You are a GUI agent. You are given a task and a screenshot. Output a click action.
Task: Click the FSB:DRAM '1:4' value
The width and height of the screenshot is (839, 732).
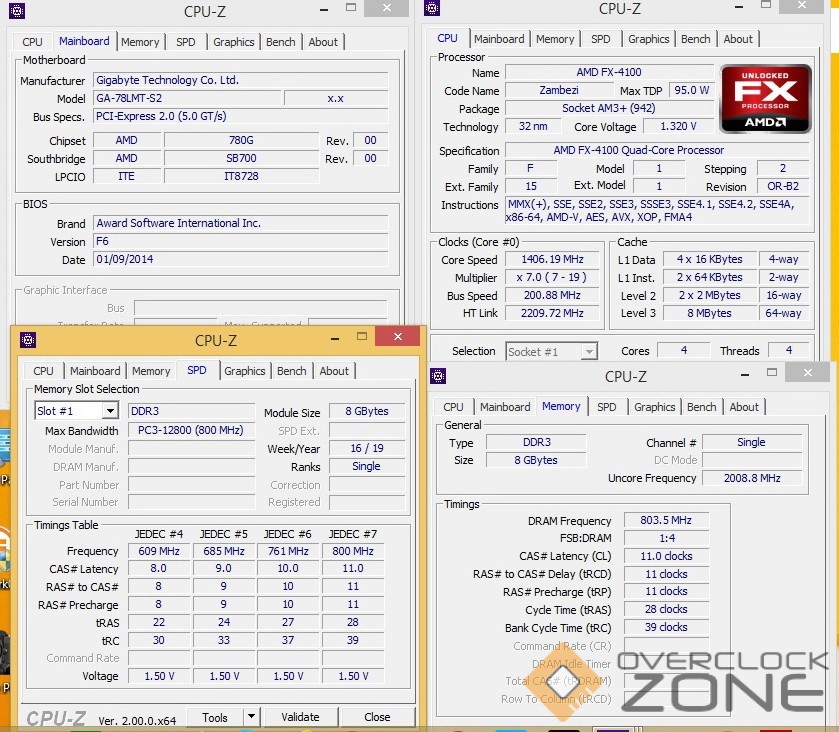(666, 538)
